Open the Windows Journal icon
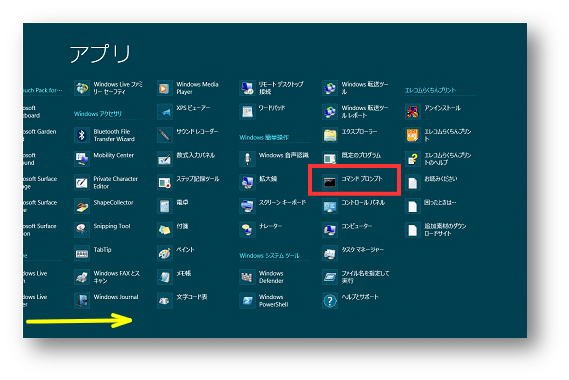The height and width of the screenshot is (380, 569). click(82, 301)
